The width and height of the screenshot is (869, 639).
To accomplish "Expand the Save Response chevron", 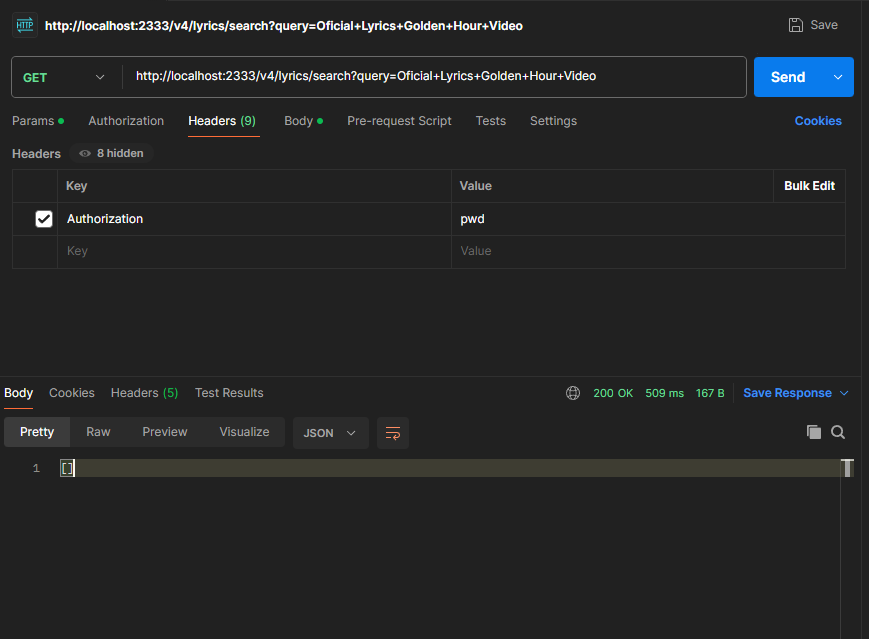I will 844,393.
